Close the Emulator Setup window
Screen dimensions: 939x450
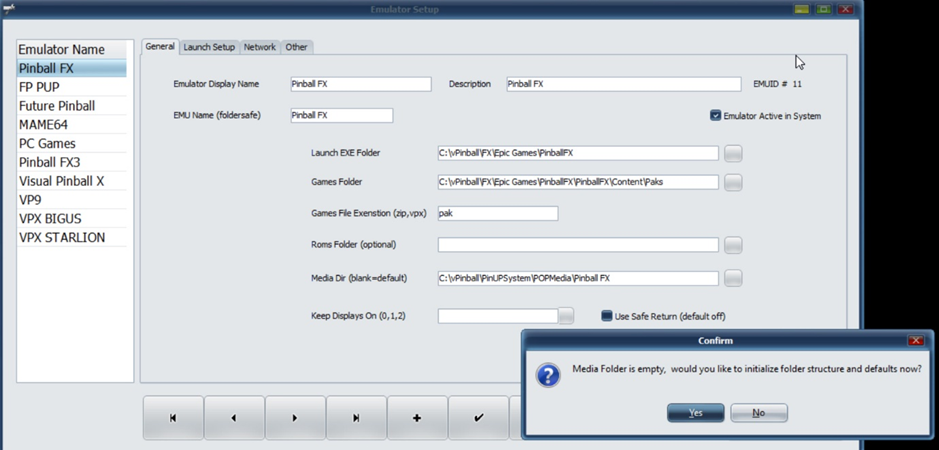(x=846, y=9)
